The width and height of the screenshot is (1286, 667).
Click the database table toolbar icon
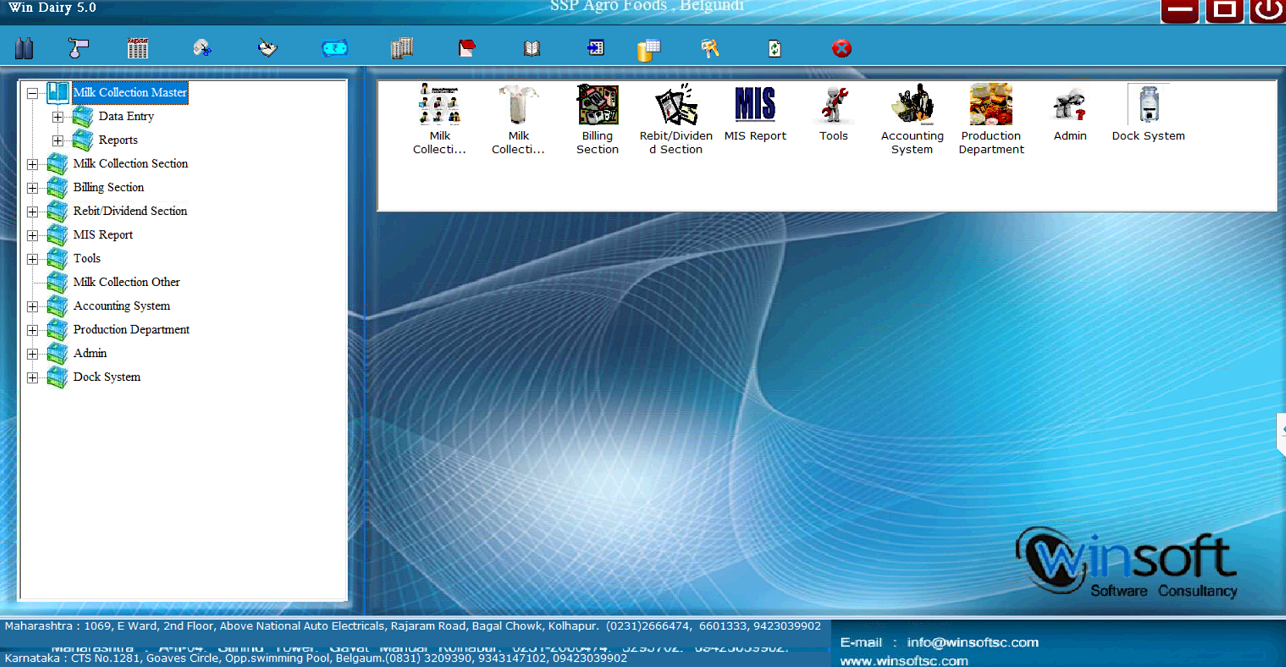(x=649, y=49)
